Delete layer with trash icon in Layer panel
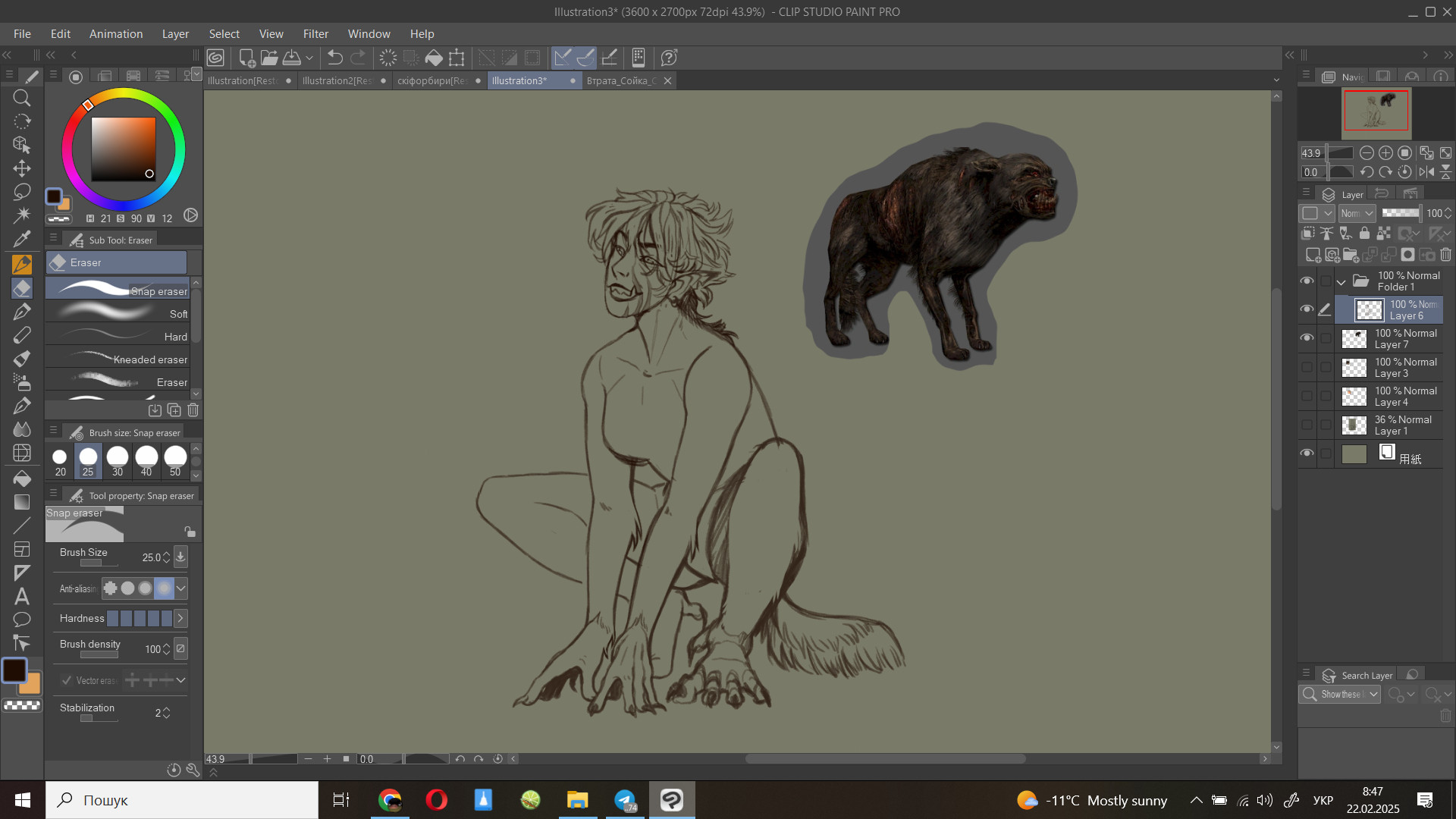This screenshot has width=1456, height=819. point(1445,255)
